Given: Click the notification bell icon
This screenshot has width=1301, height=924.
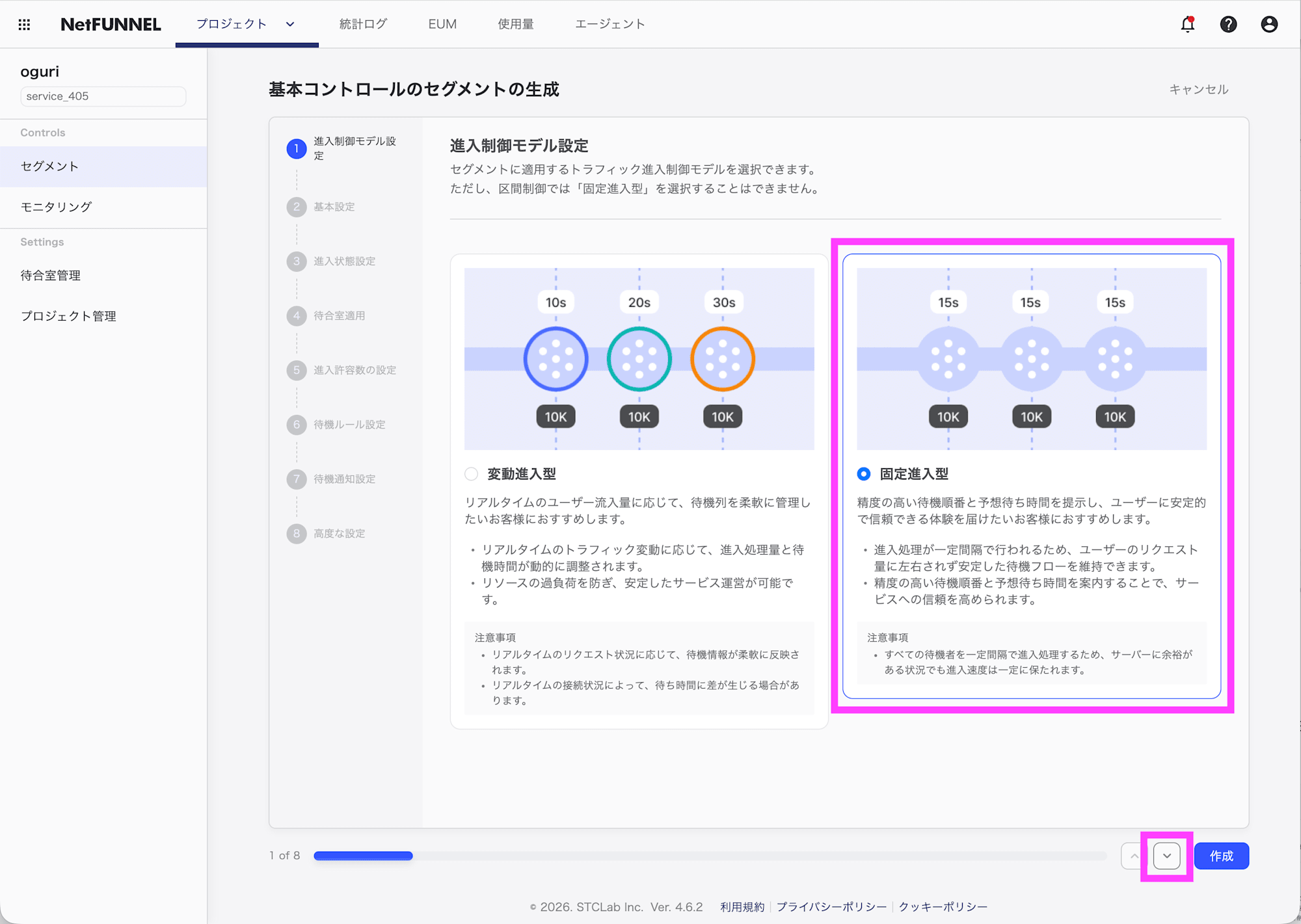Looking at the screenshot, I should click(1187, 23).
